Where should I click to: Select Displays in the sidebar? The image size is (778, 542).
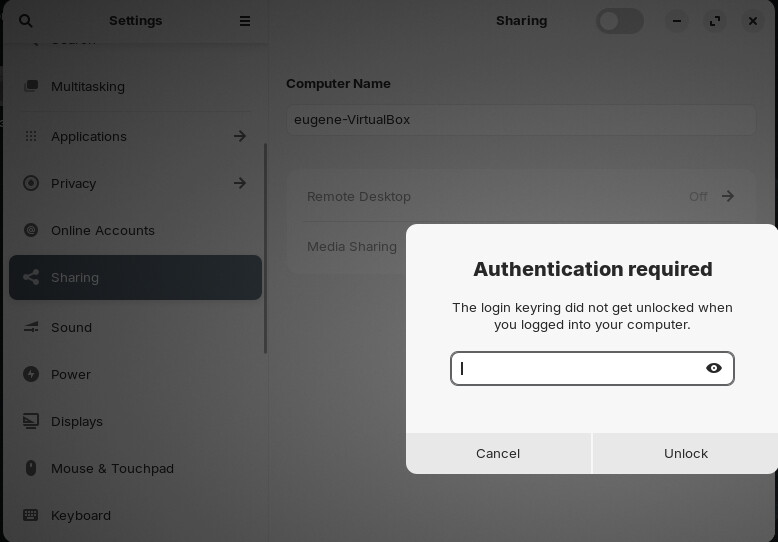77,421
